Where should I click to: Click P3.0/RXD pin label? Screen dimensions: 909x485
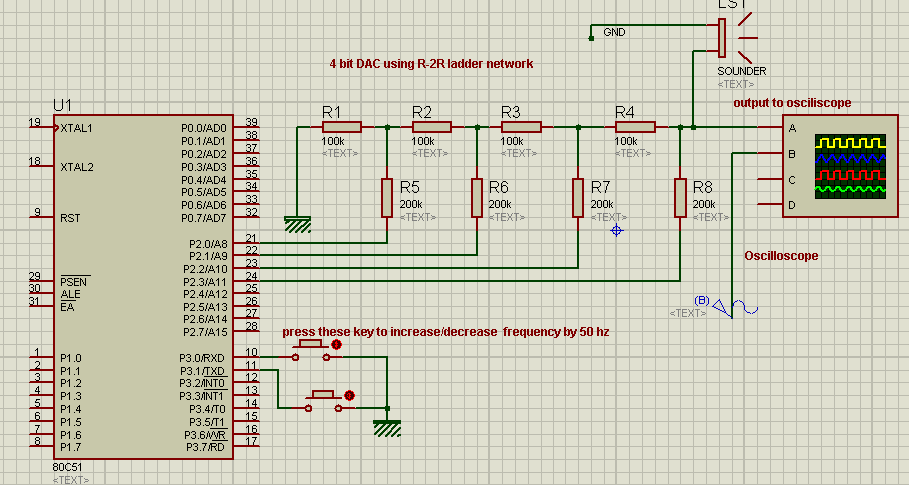coord(202,358)
